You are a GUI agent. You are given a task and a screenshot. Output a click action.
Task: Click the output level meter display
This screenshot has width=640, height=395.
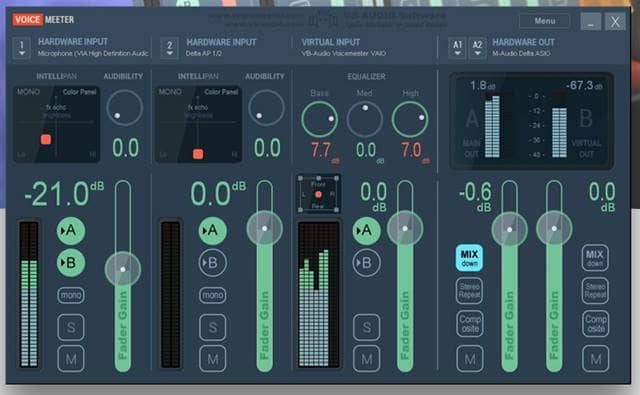pos(531,121)
